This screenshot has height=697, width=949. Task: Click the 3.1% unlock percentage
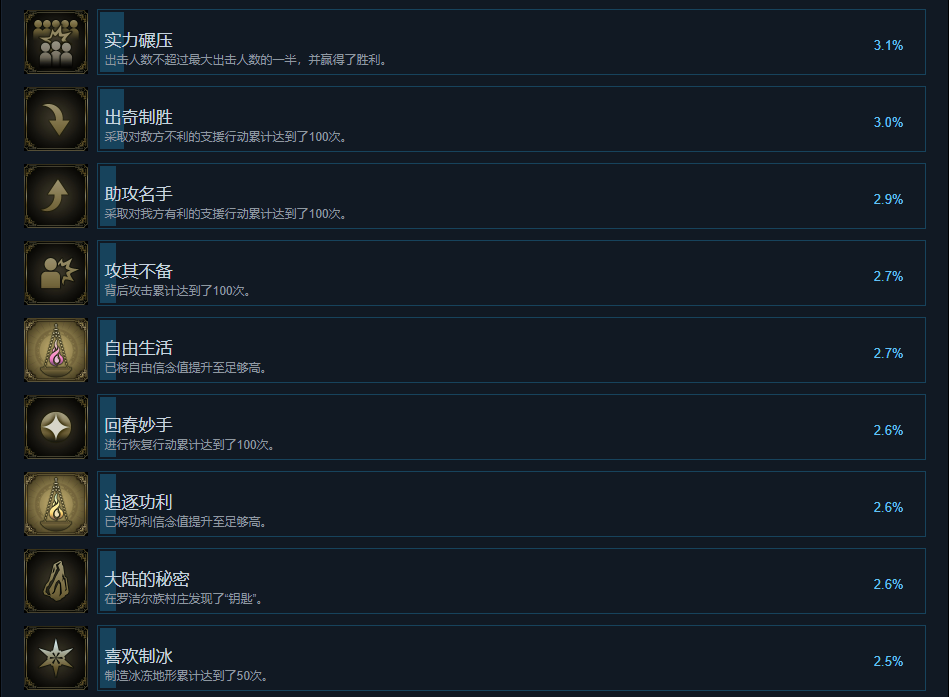click(888, 45)
